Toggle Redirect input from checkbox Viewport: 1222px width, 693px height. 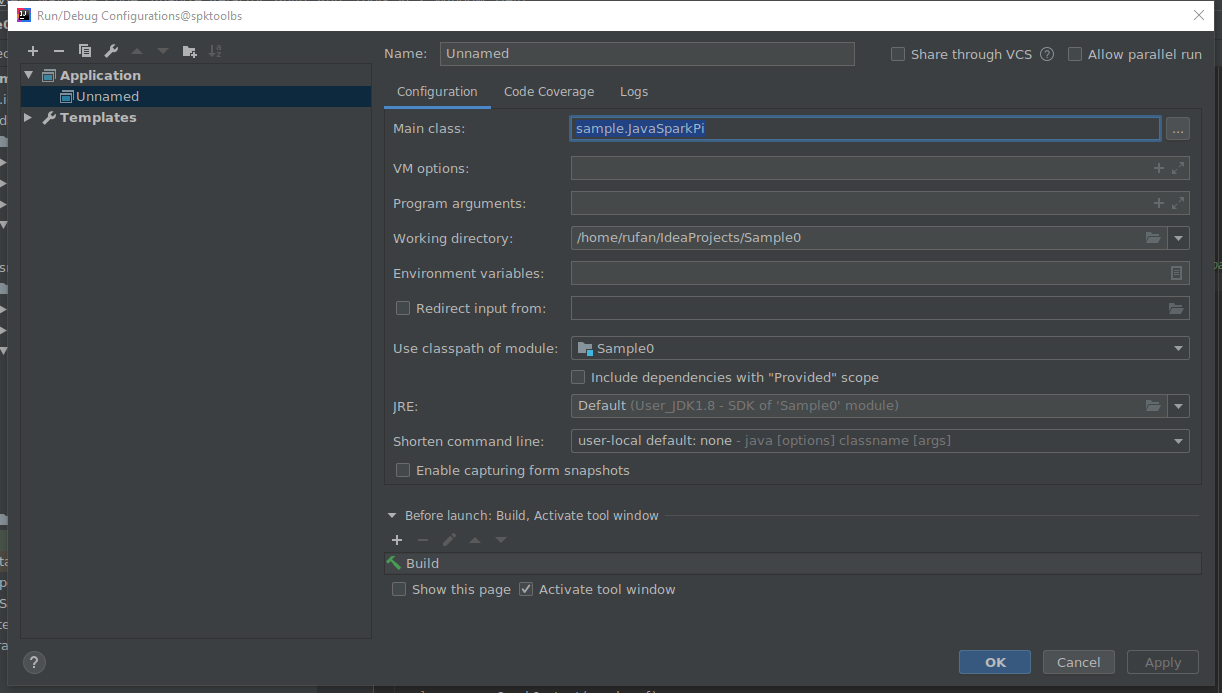[403, 308]
